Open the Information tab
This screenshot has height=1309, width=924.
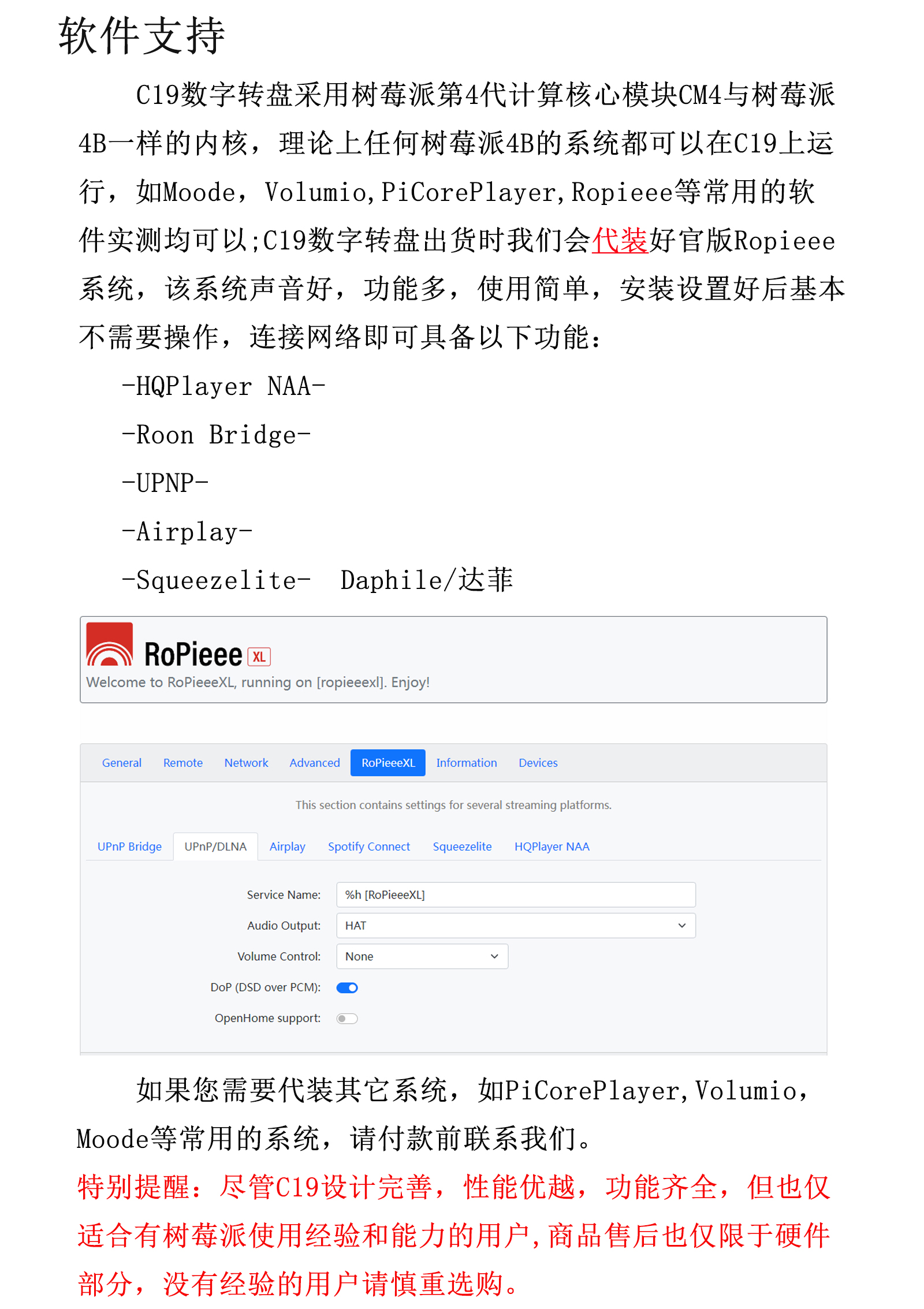click(x=467, y=763)
